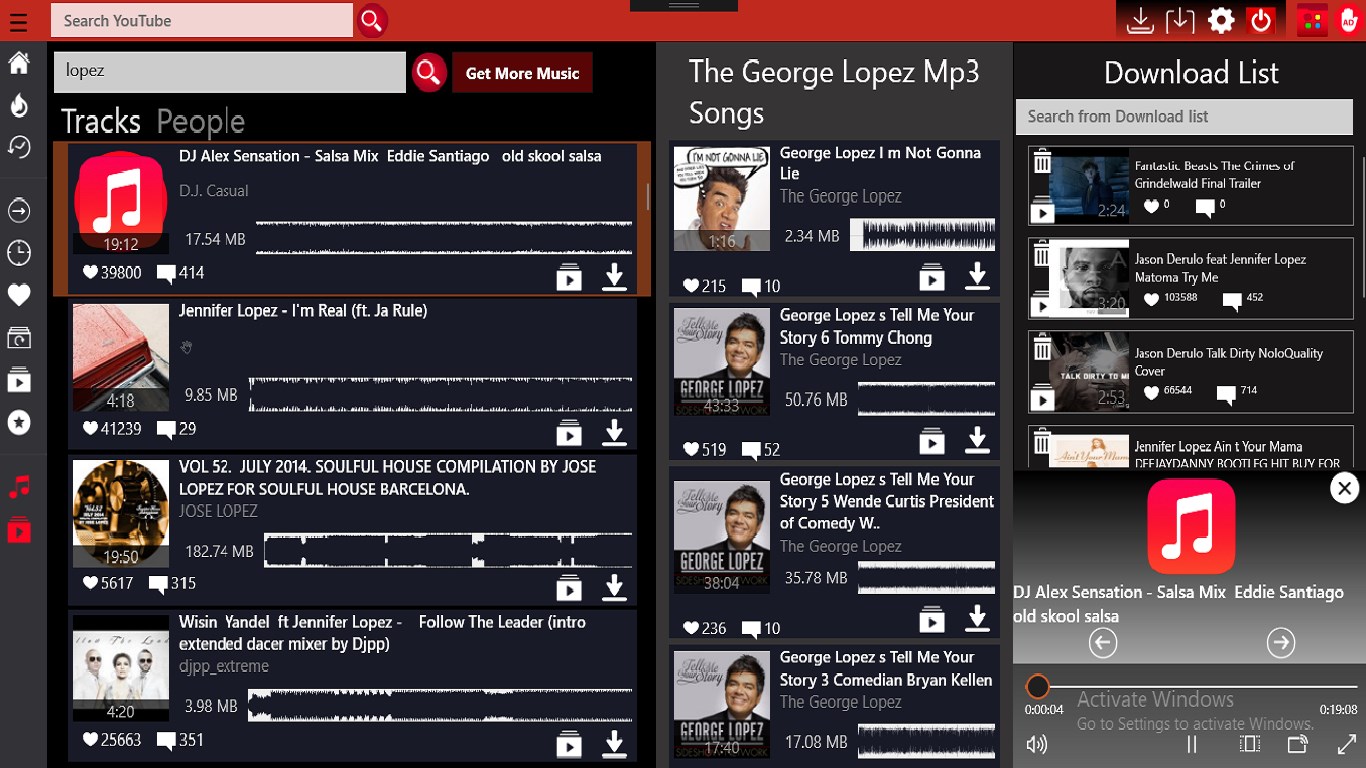Screen dimensions: 1366x768
Task: Delete Fantastic Beasts trailer from download list
Action: click(1042, 162)
